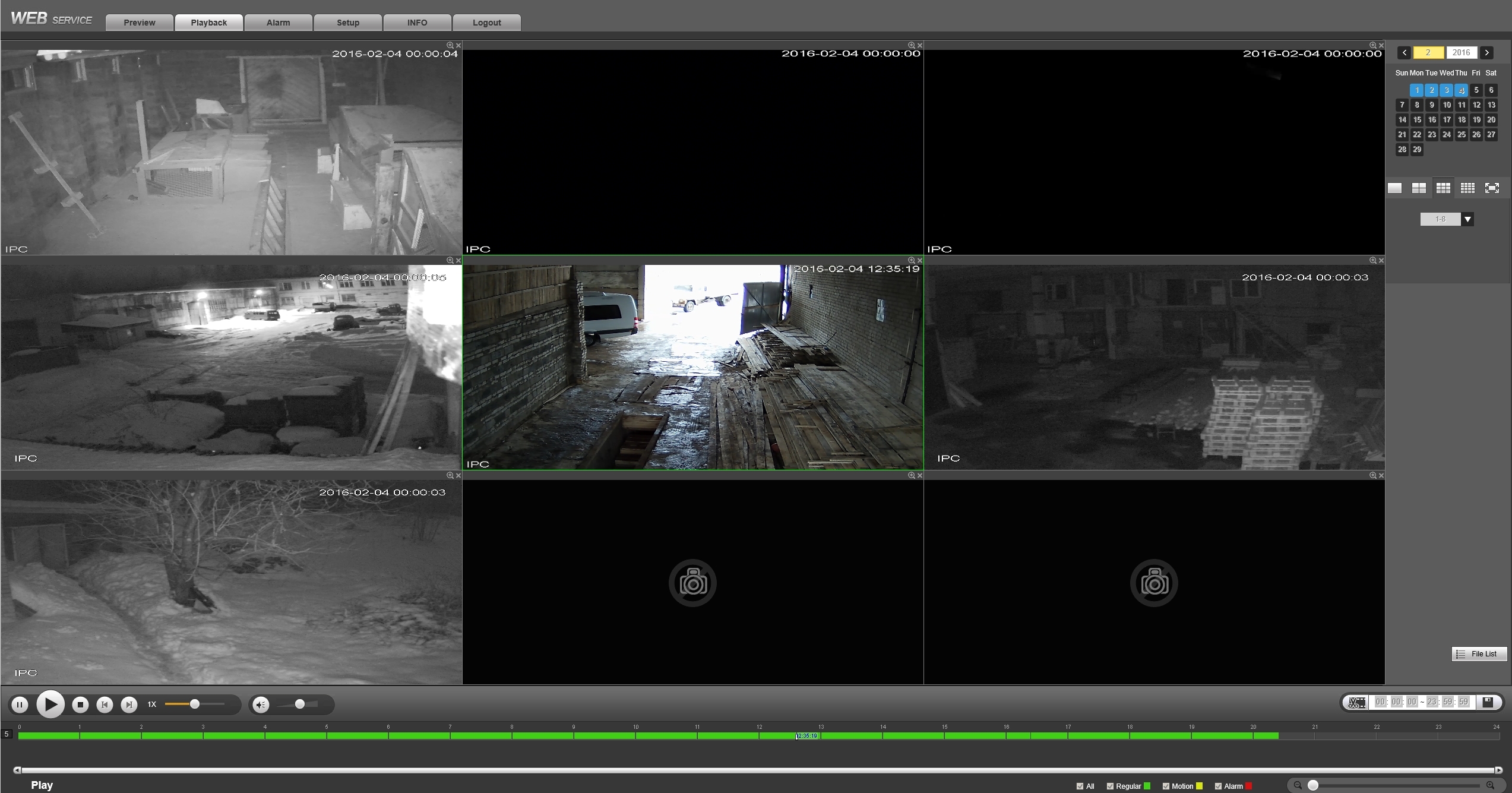Select the four-window split layout
The height and width of the screenshot is (793, 1512).
1419,188
